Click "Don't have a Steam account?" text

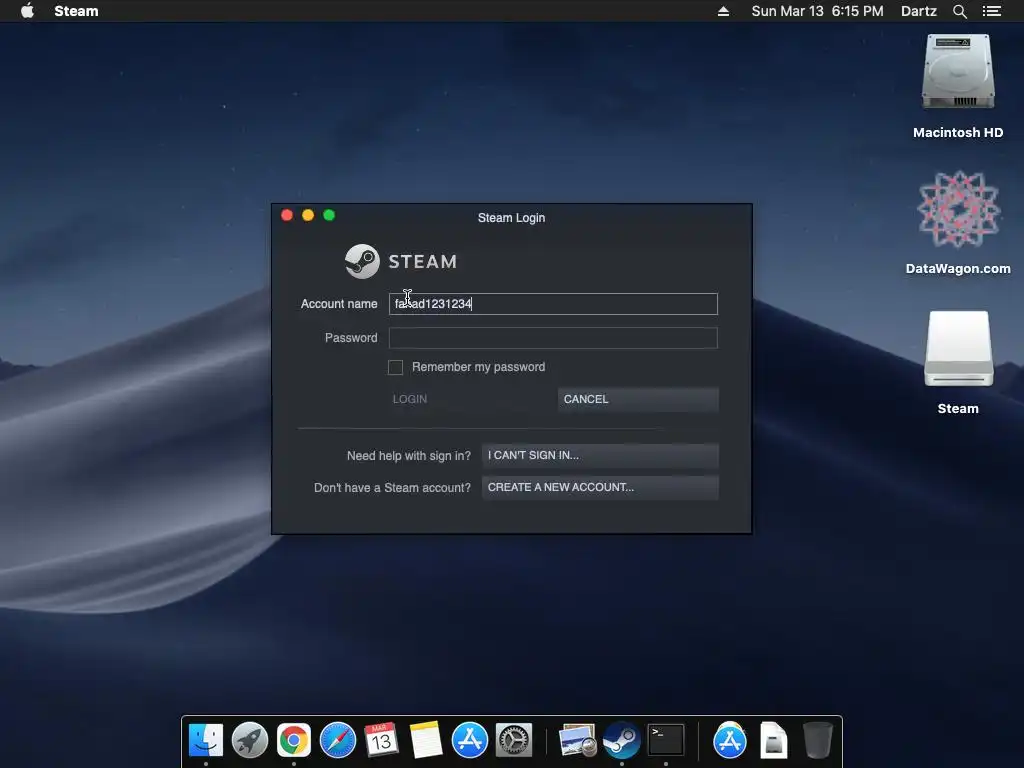(392, 488)
